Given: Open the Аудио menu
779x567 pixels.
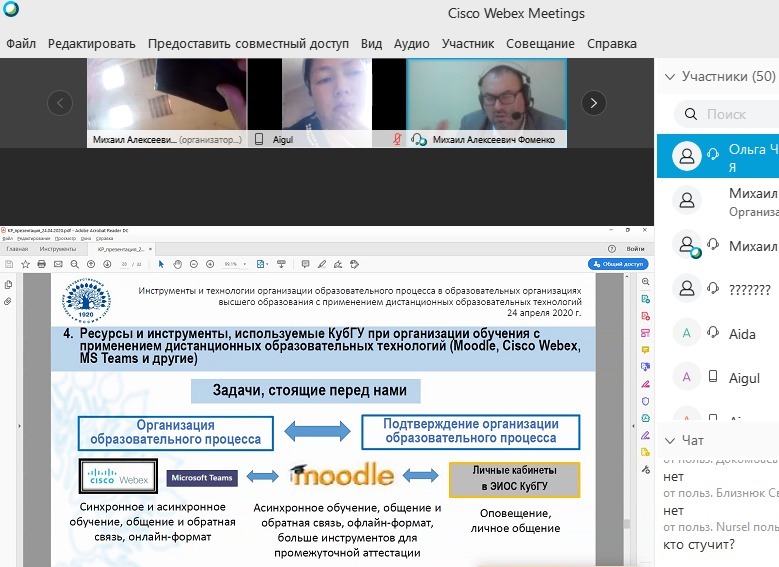Looking at the screenshot, I should 411,44.
